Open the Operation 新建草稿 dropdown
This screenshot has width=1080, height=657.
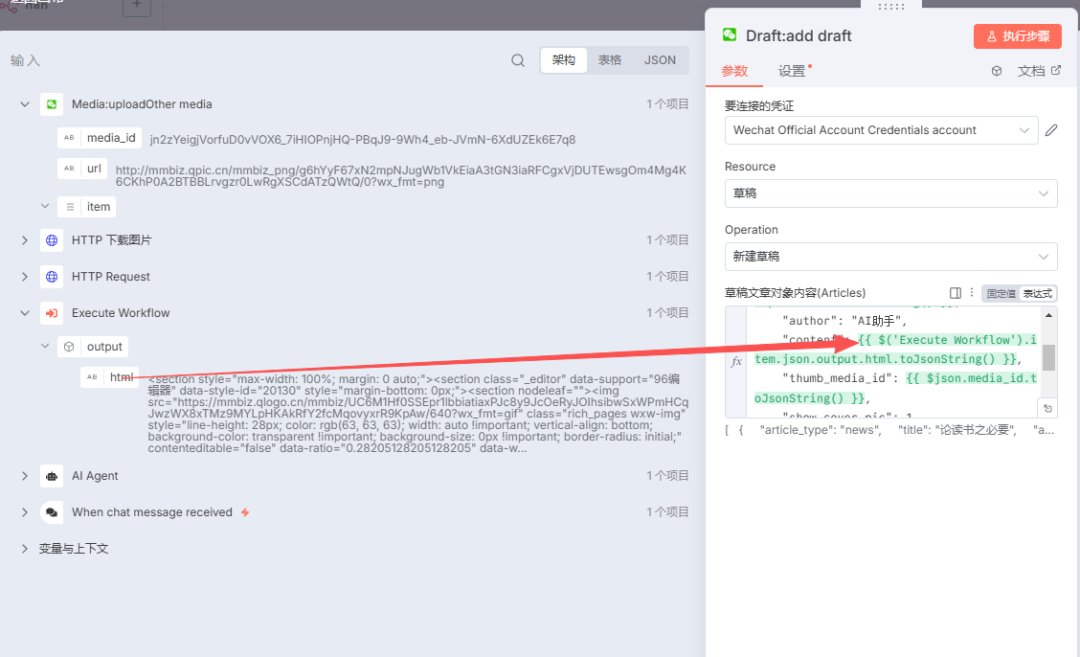coord(891,257)
